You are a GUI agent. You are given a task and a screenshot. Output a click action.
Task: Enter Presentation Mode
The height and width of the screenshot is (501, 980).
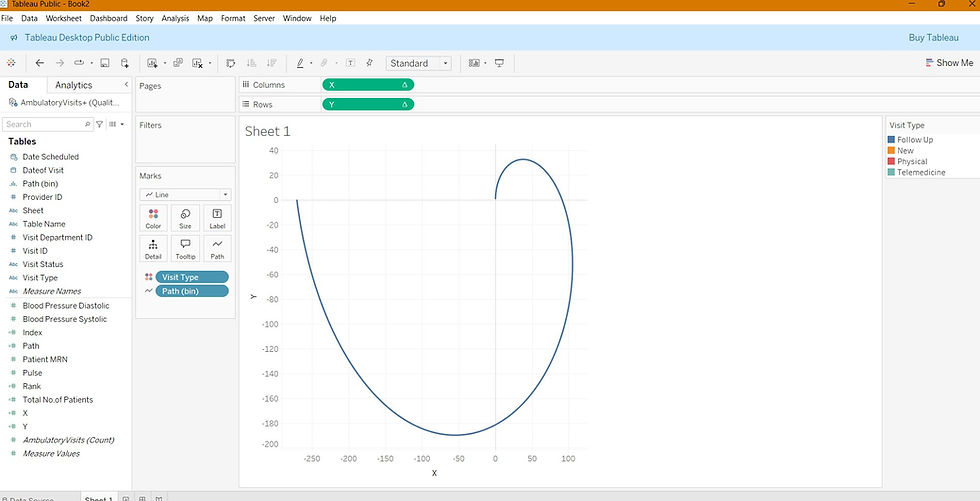(499, 63)
